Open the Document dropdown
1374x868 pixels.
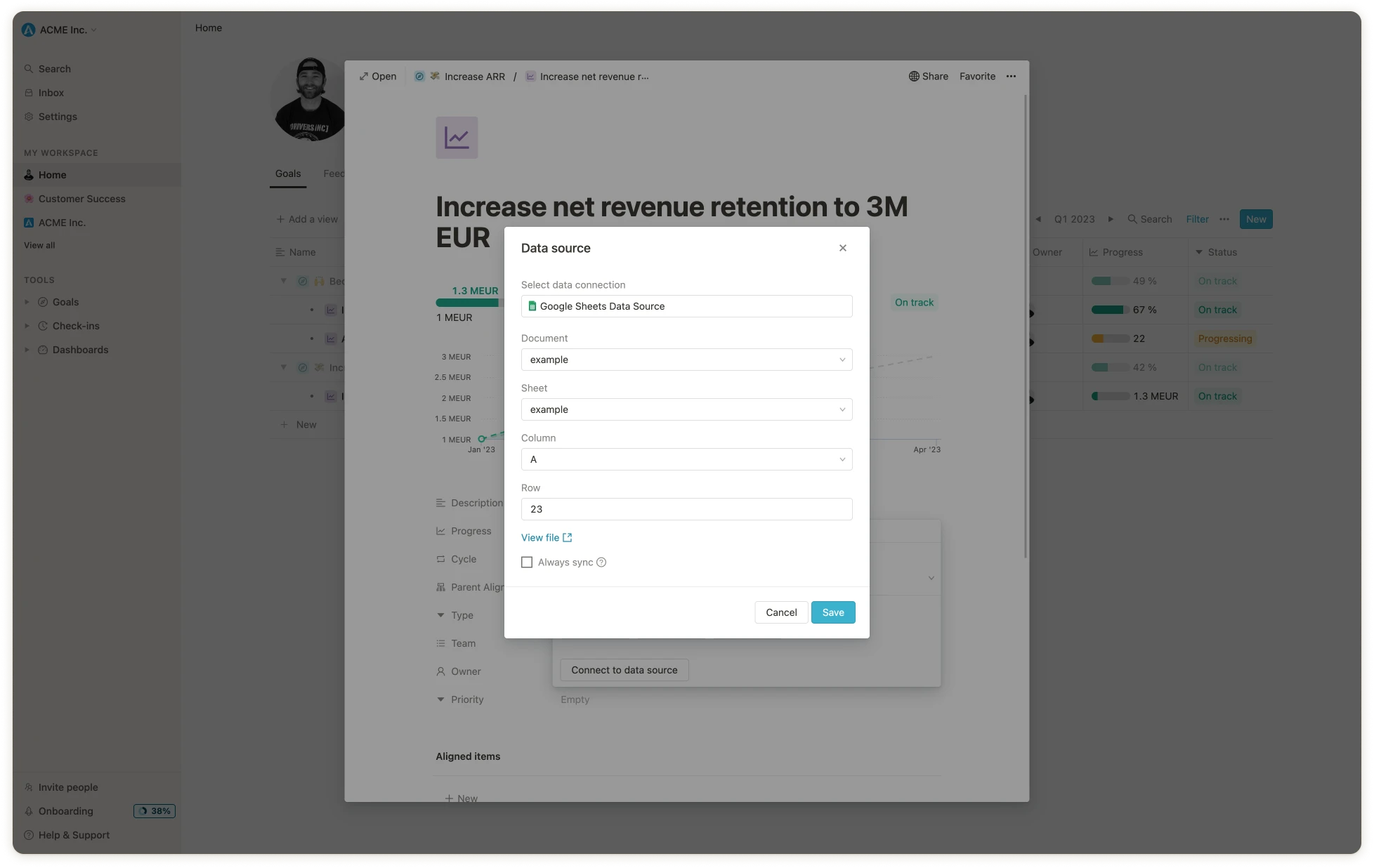pyautogui.click(x=686, y=360)
